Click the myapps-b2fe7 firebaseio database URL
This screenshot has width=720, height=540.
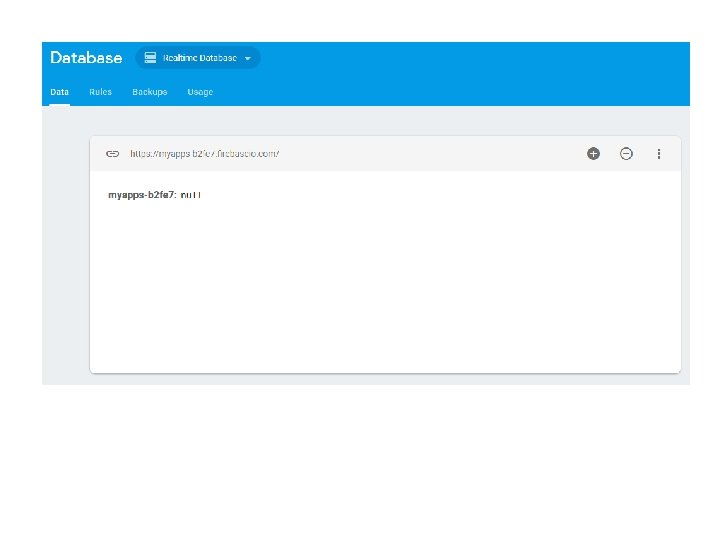[204, 154]
